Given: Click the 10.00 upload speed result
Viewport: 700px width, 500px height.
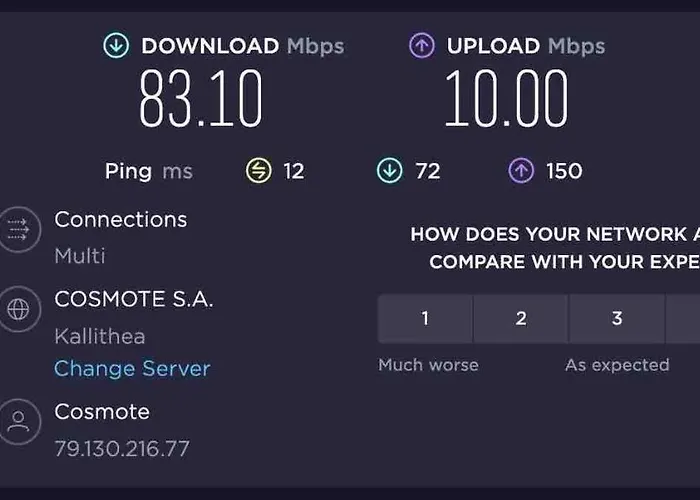Looking at the screenshot, I should click(506, 100).
